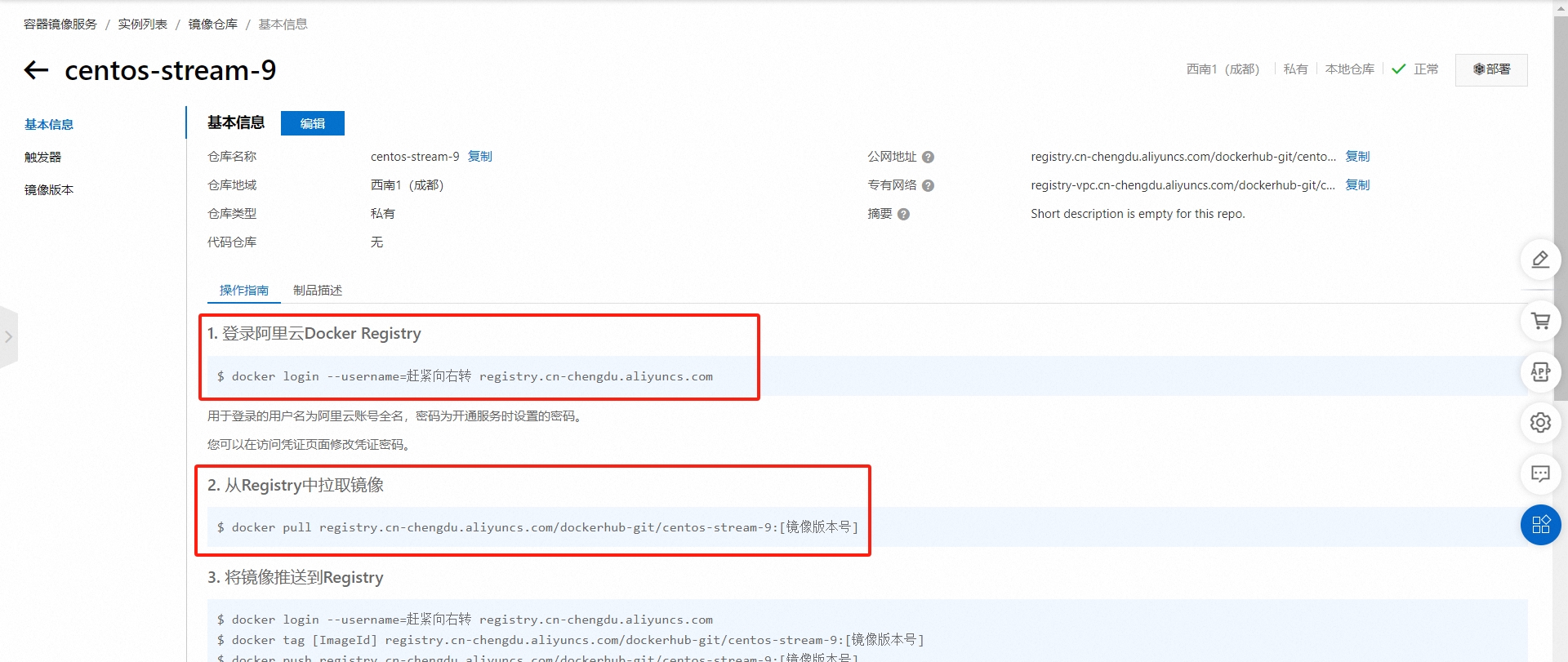Switch to the 制品描述 tab
Image resolution: width=1568 pixels, height=662 pixels.
pos(318,291)
